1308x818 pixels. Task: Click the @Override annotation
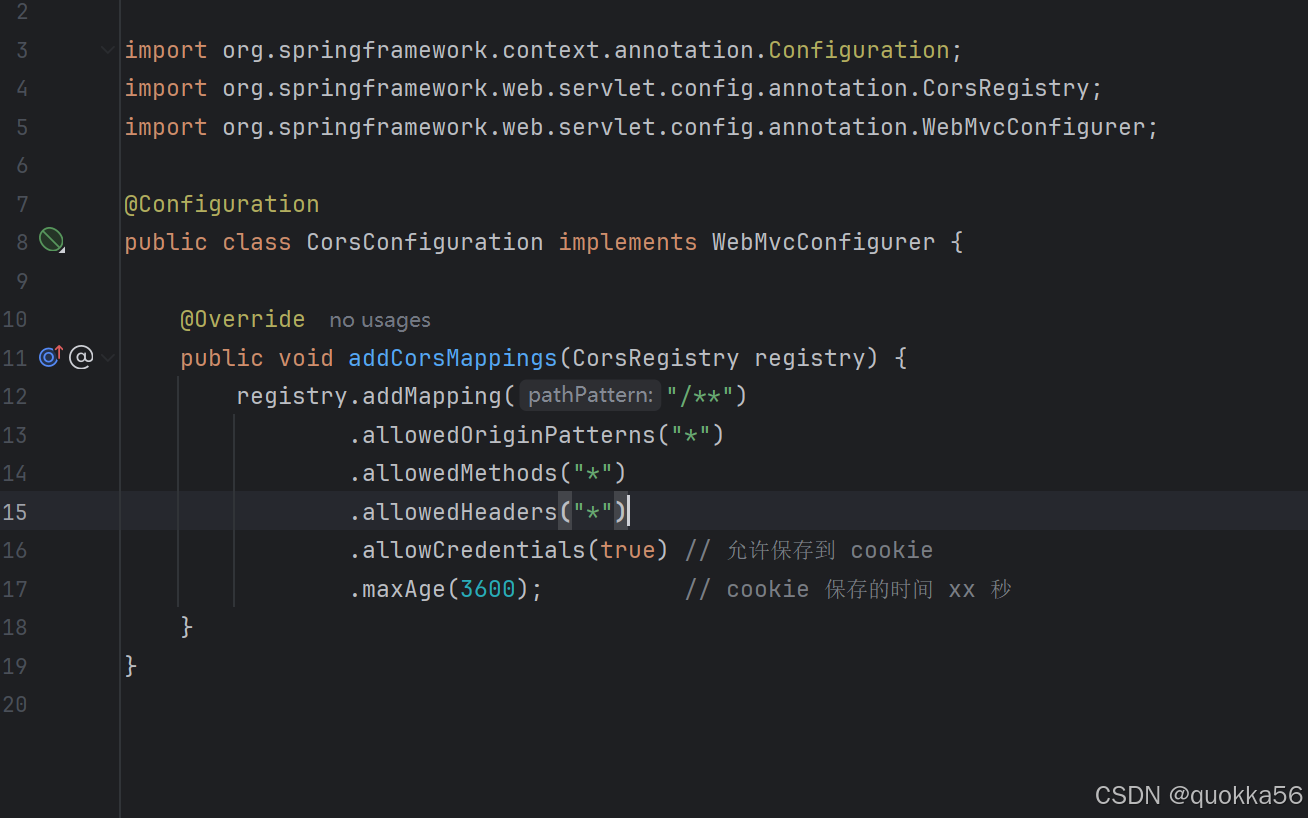243,319
